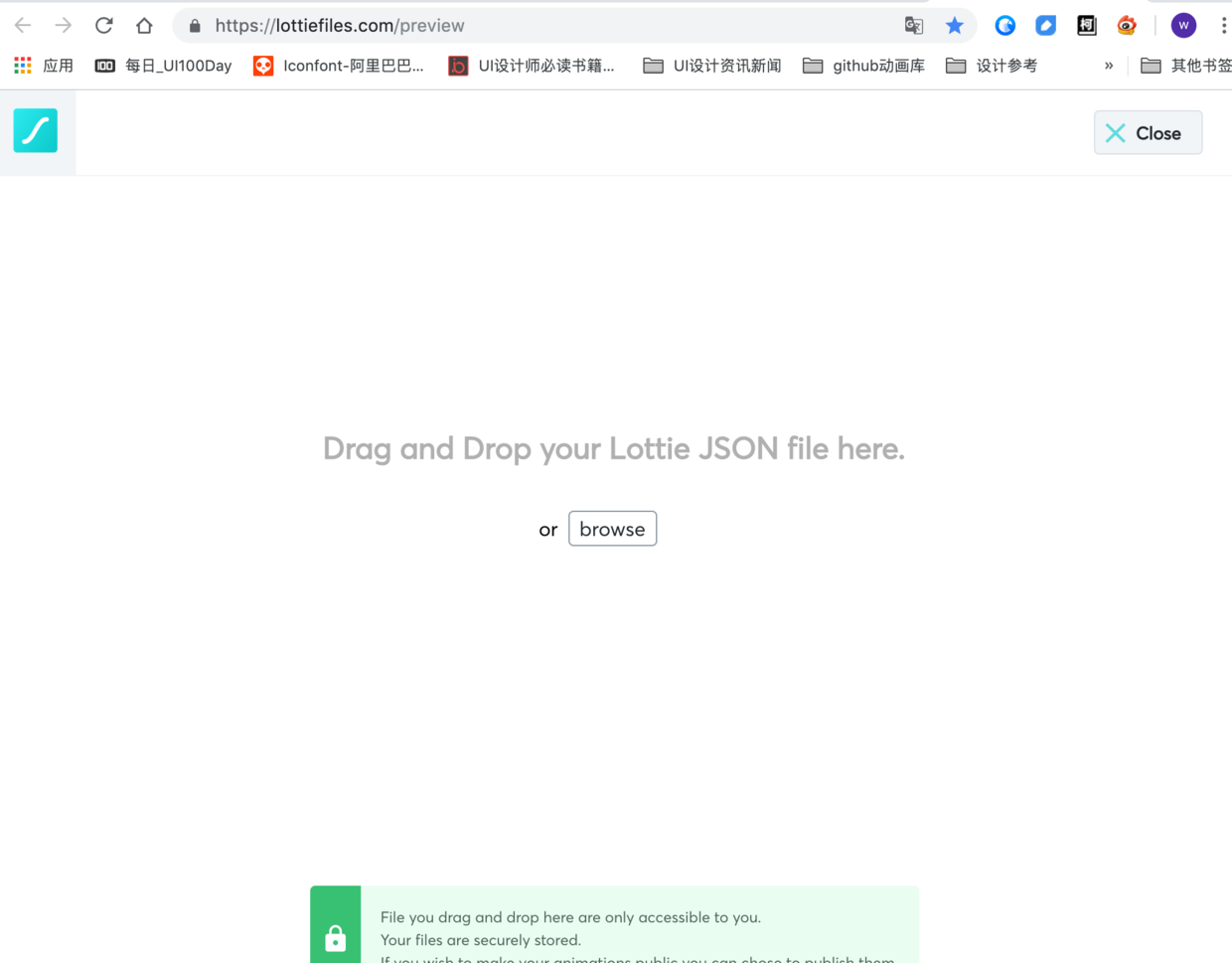Open the github动画库 bookmark folder

(864, 66)
